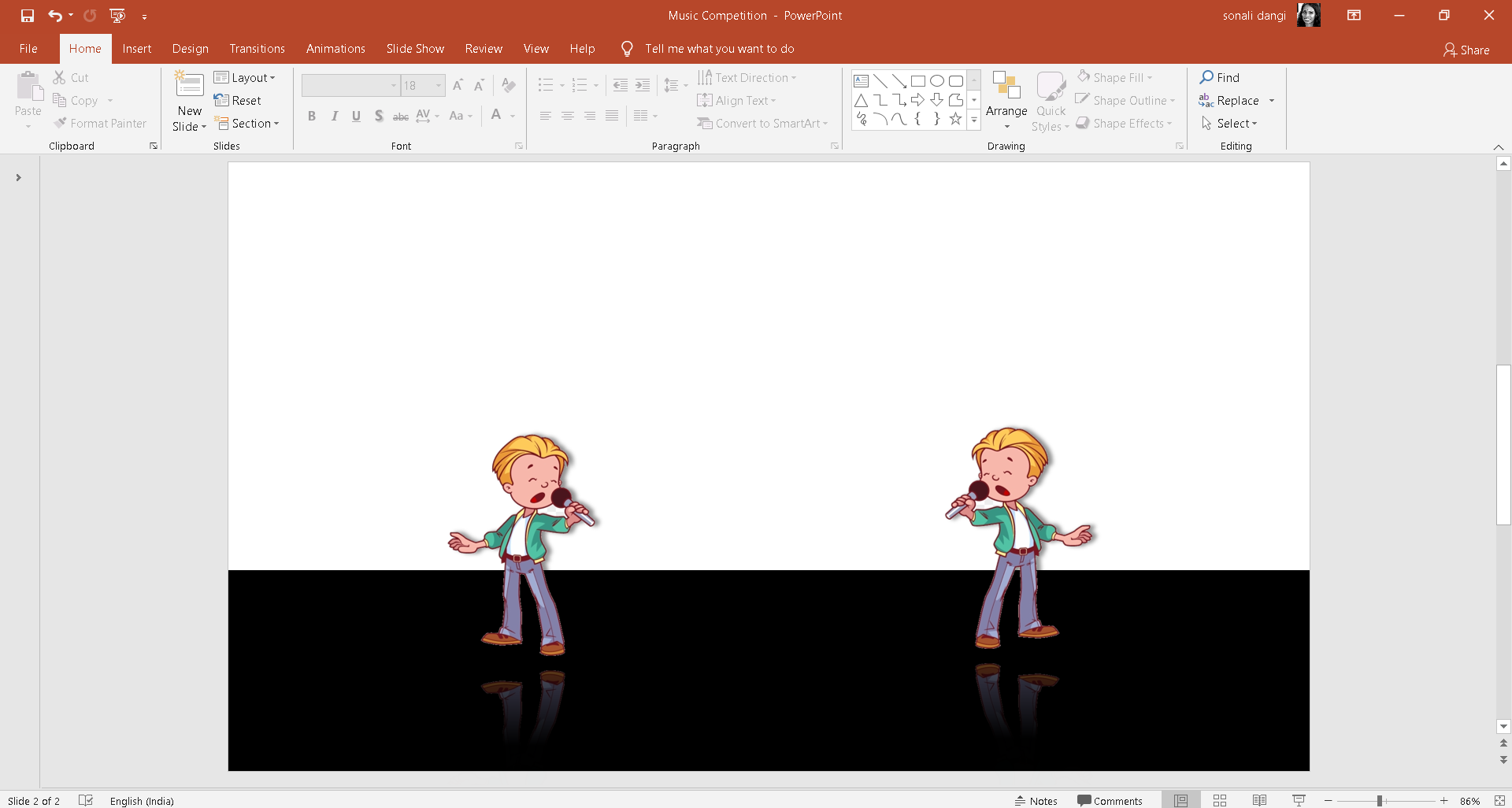Click the Paste clipboard icon
The image size is (1512, 808).
28,86
